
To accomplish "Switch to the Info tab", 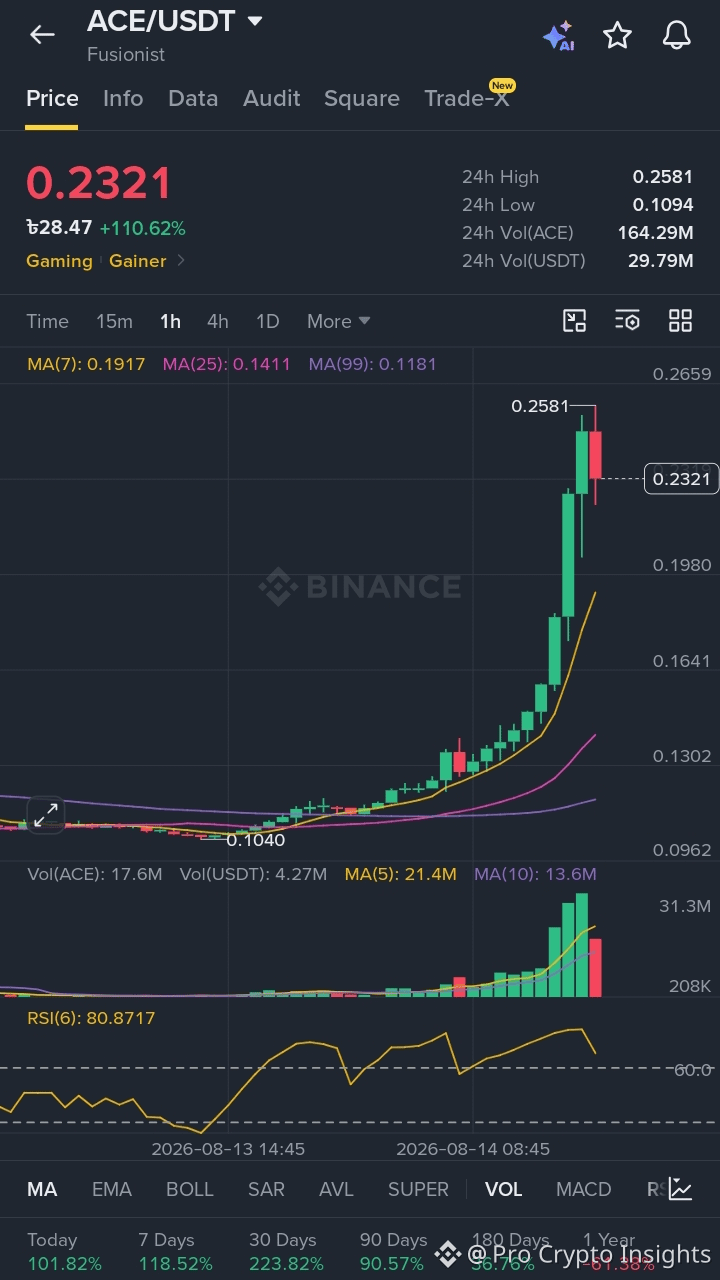I will (123, 98).
